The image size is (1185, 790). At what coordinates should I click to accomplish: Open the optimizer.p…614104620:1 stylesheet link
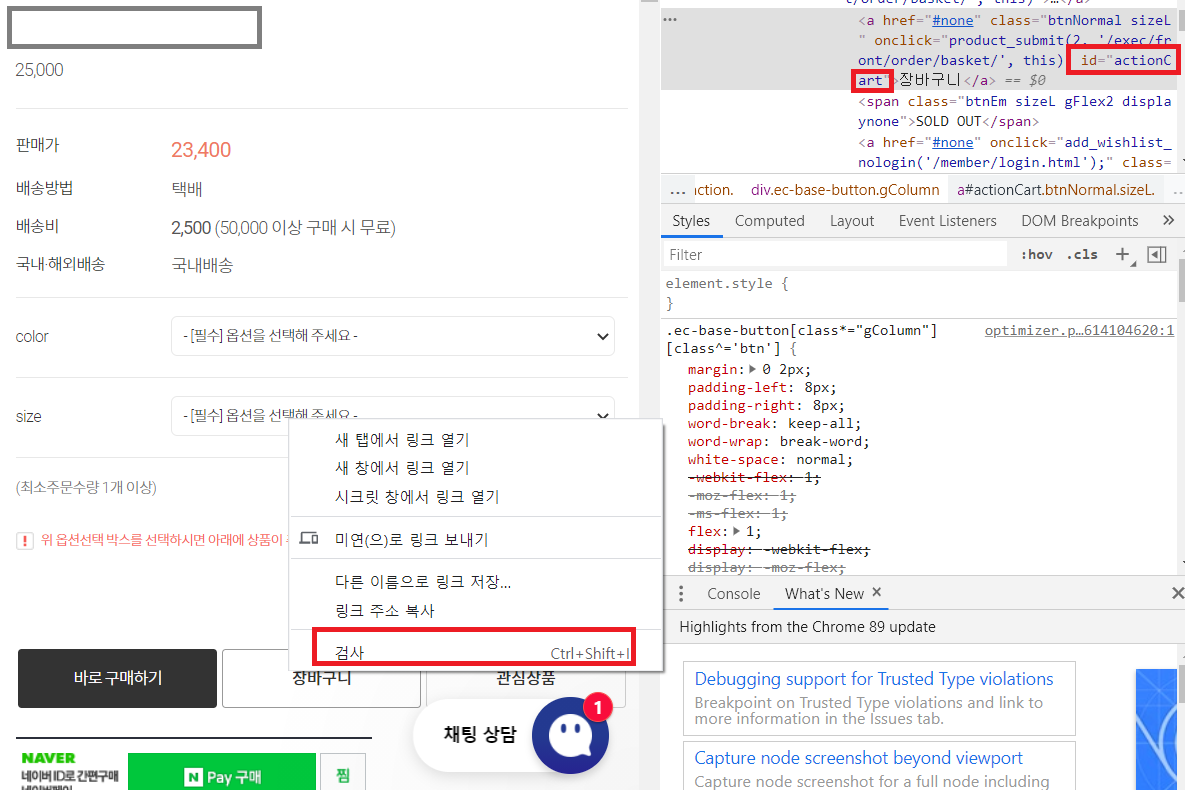1079,330
